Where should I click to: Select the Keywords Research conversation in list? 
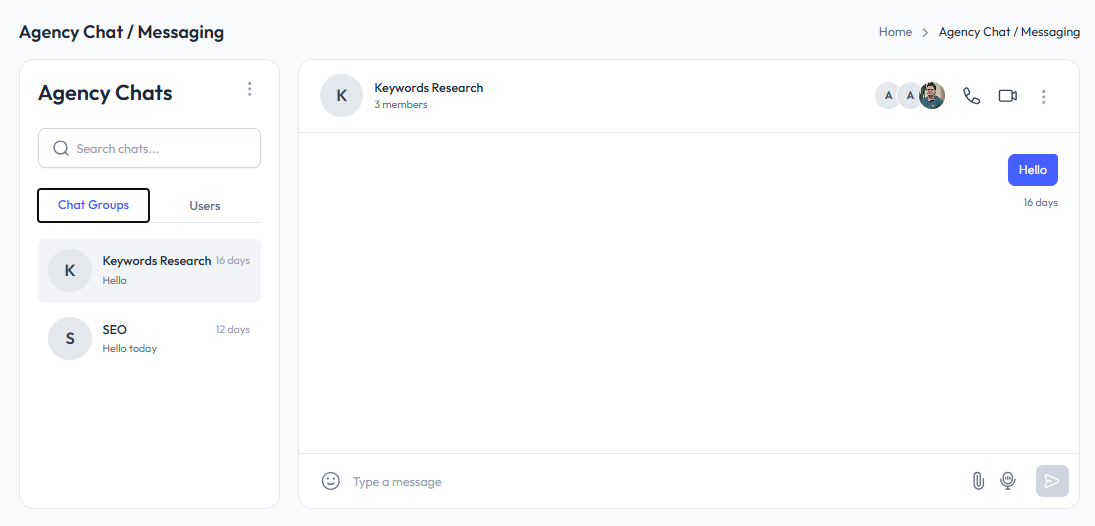pyautogui.click(x=149, y=270)
